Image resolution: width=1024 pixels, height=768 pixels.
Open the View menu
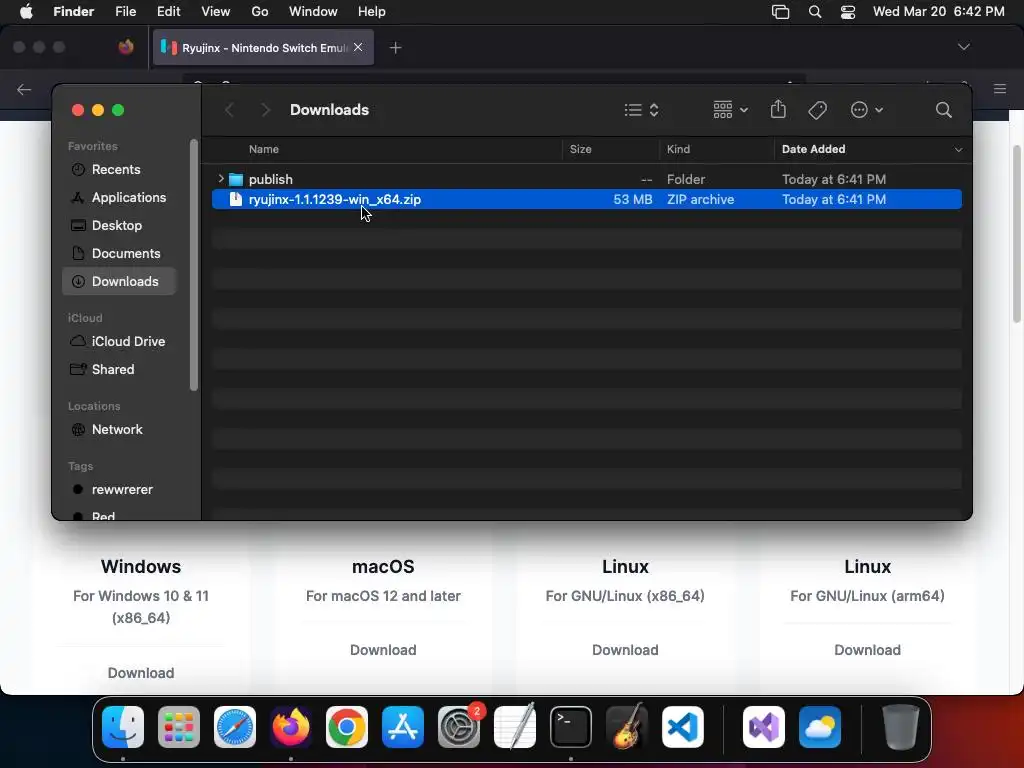[216, 12]
